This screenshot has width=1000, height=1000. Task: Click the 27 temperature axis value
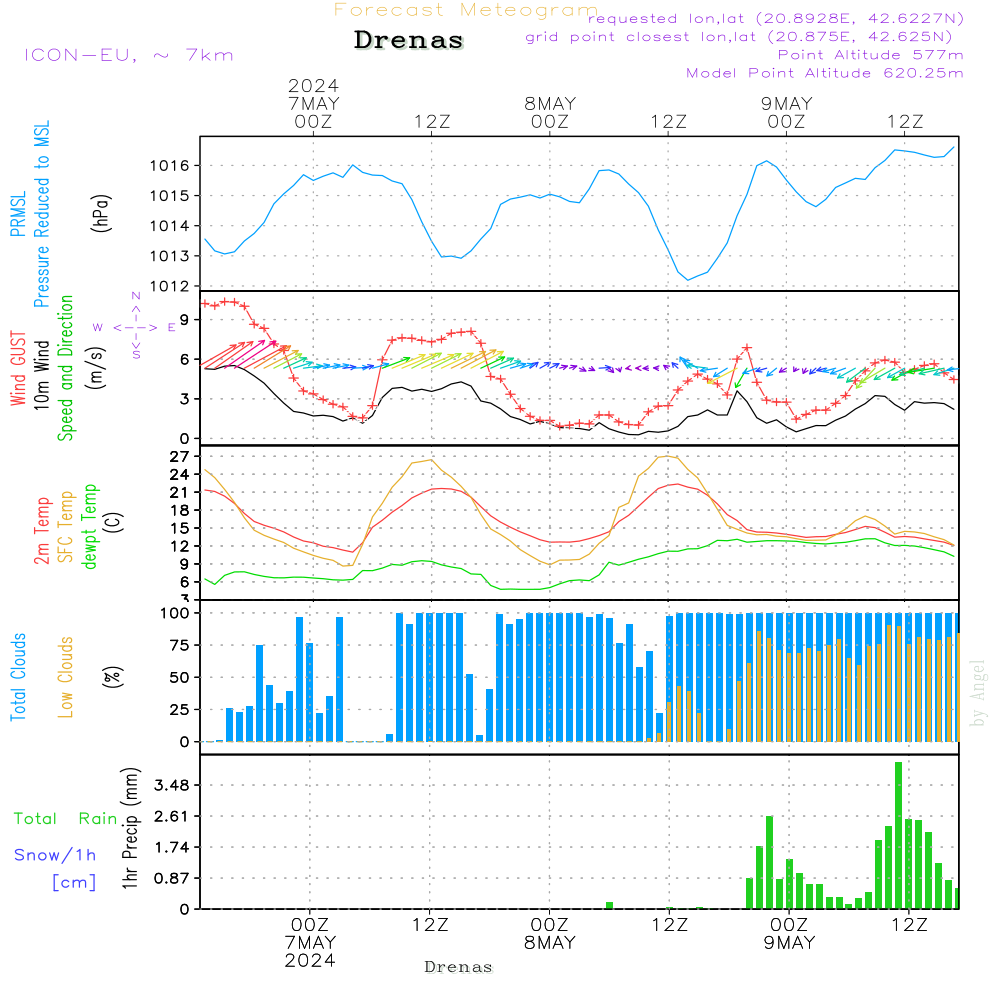pos(180,457)
